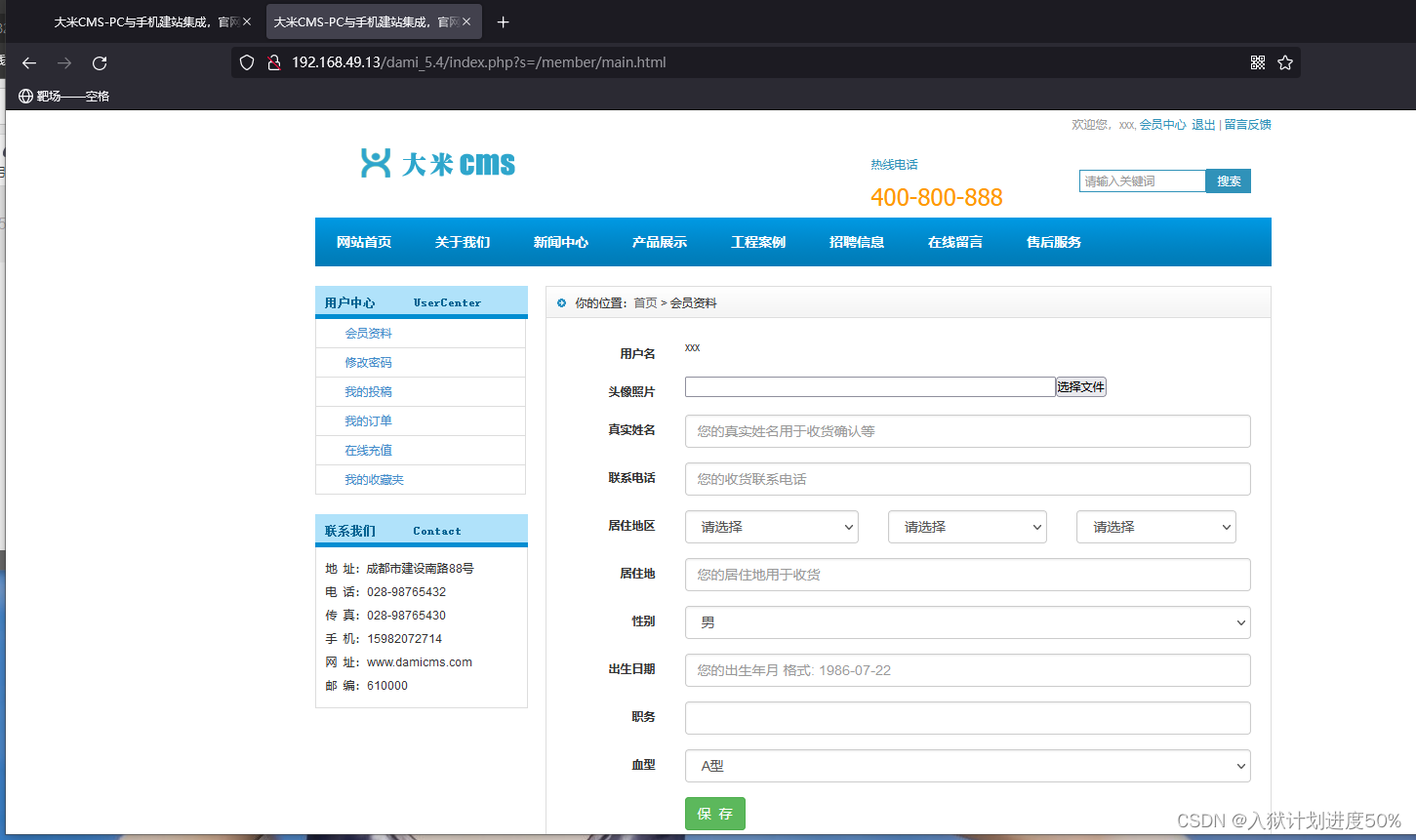Click the breadcrumb location bullet icon
Image resolution: width=1416 pixels, height=840 pixels.
(561, 303)
